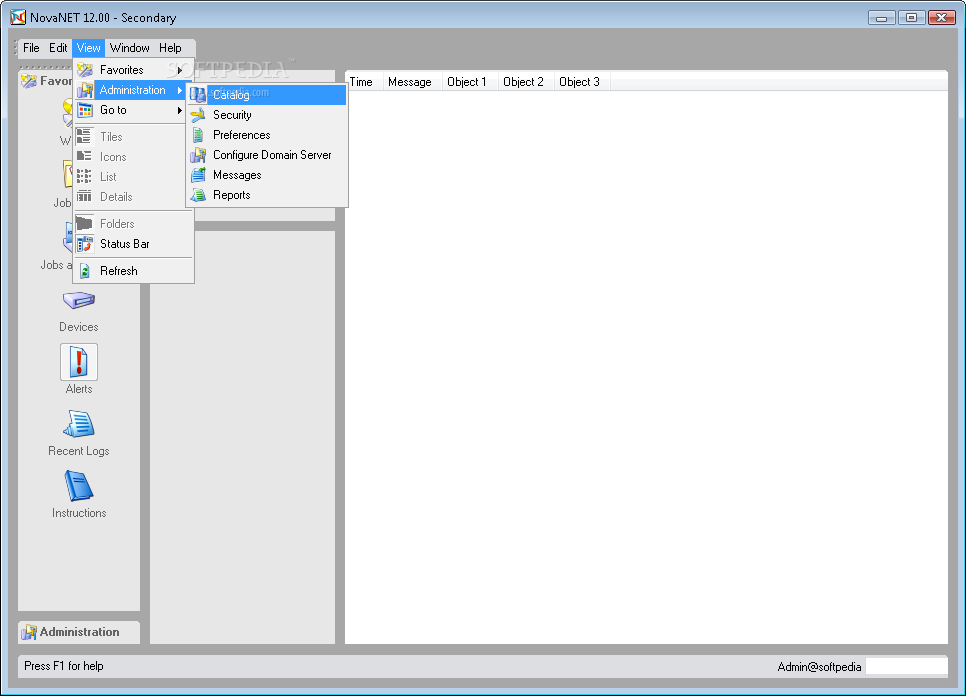
Task: Choose Security from the submenu
Action: click(x=267, y=115)
